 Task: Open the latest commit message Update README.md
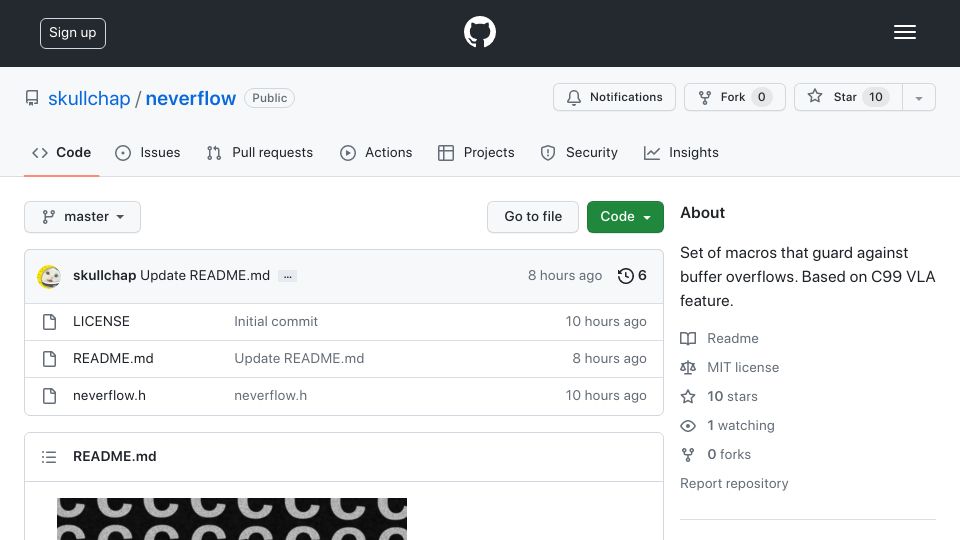(x=205, y=276)
